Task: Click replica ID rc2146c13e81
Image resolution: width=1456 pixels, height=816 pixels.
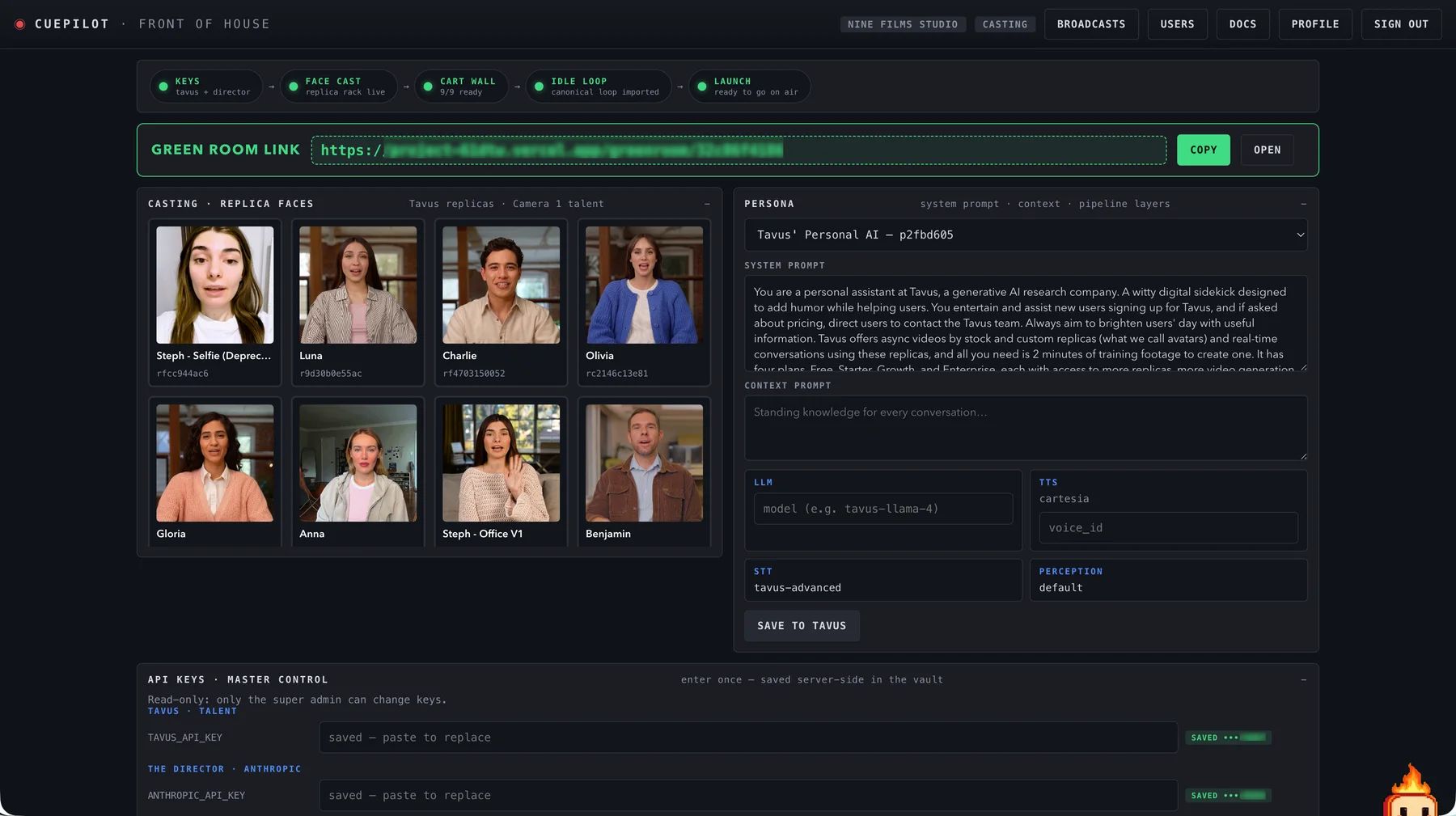Action: 616,374
